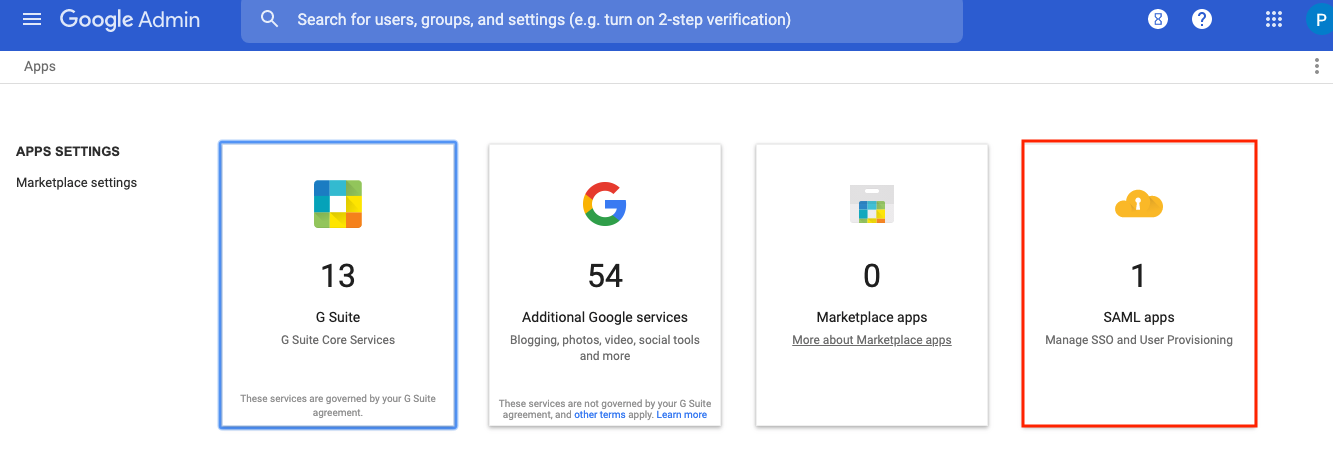This screenshot has height=463, width=1333.
Task: Open the Marketplace apps card title
Action: click(x=872, y=317)
